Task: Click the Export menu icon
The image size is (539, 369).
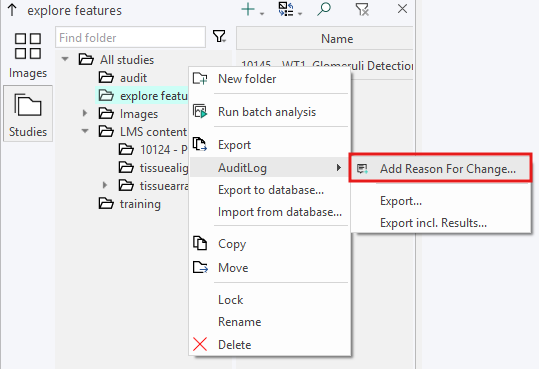Action: click(200, 144)
